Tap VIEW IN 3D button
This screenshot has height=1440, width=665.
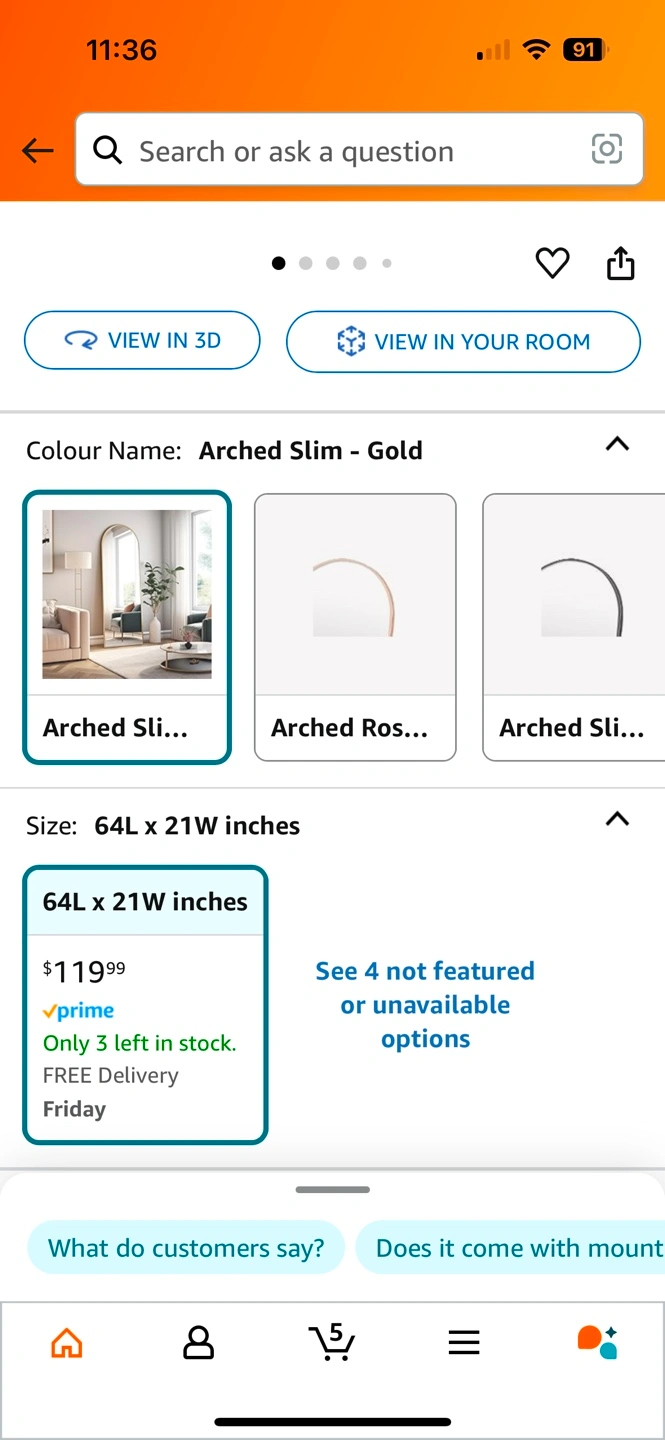142,341
